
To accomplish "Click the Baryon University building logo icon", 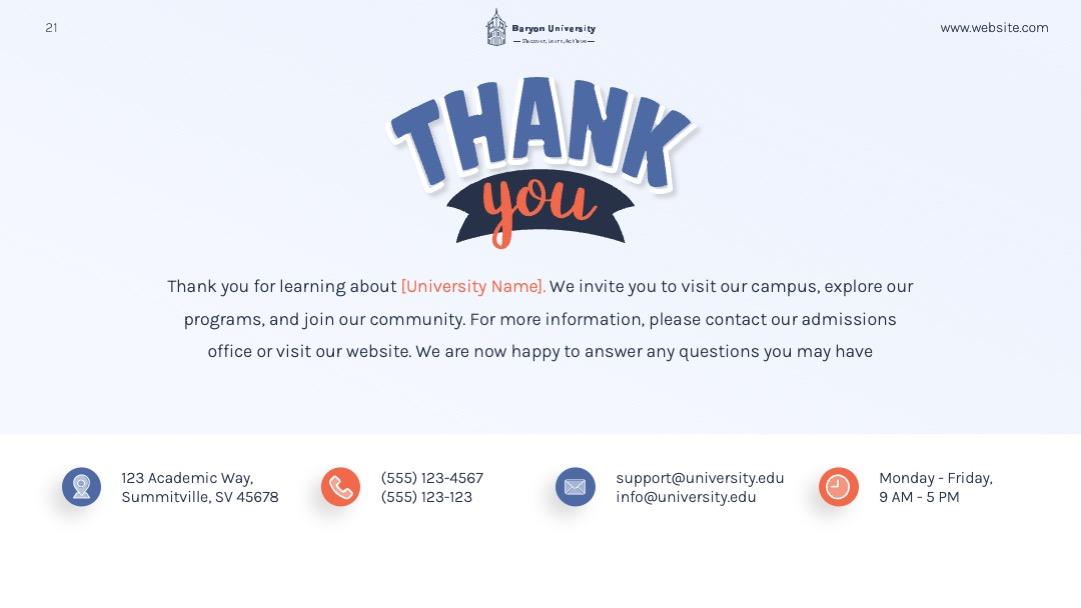I will tap(496, 28).
